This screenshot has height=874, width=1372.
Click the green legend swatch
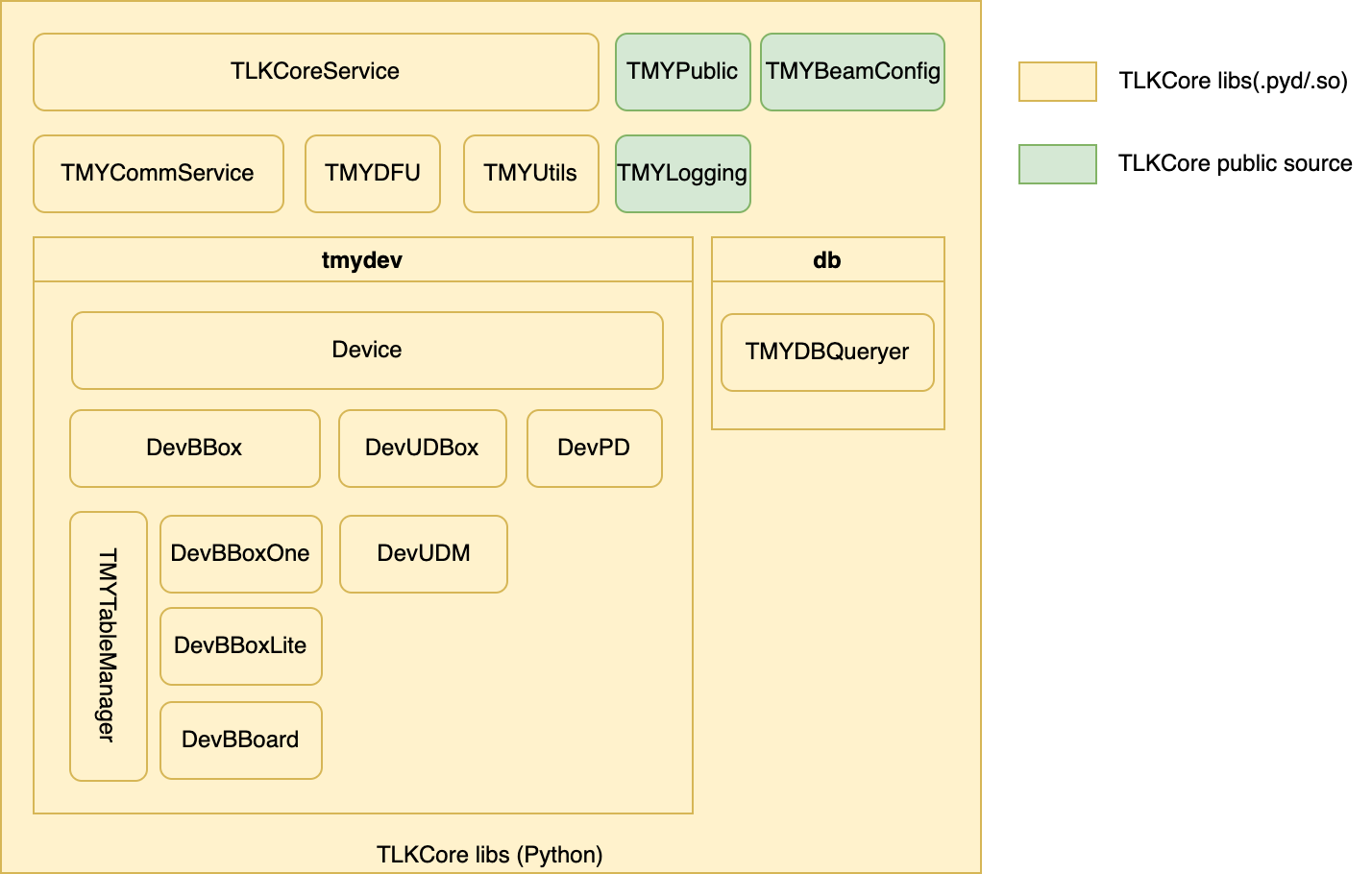(1058, 164)
